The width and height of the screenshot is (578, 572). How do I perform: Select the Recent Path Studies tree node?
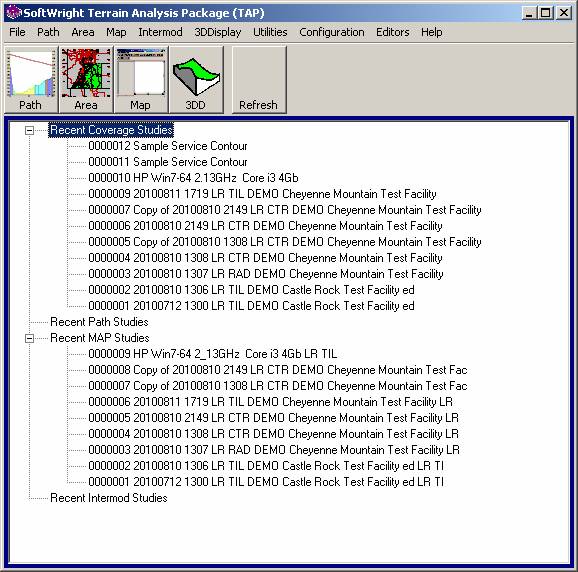point(99,322)
